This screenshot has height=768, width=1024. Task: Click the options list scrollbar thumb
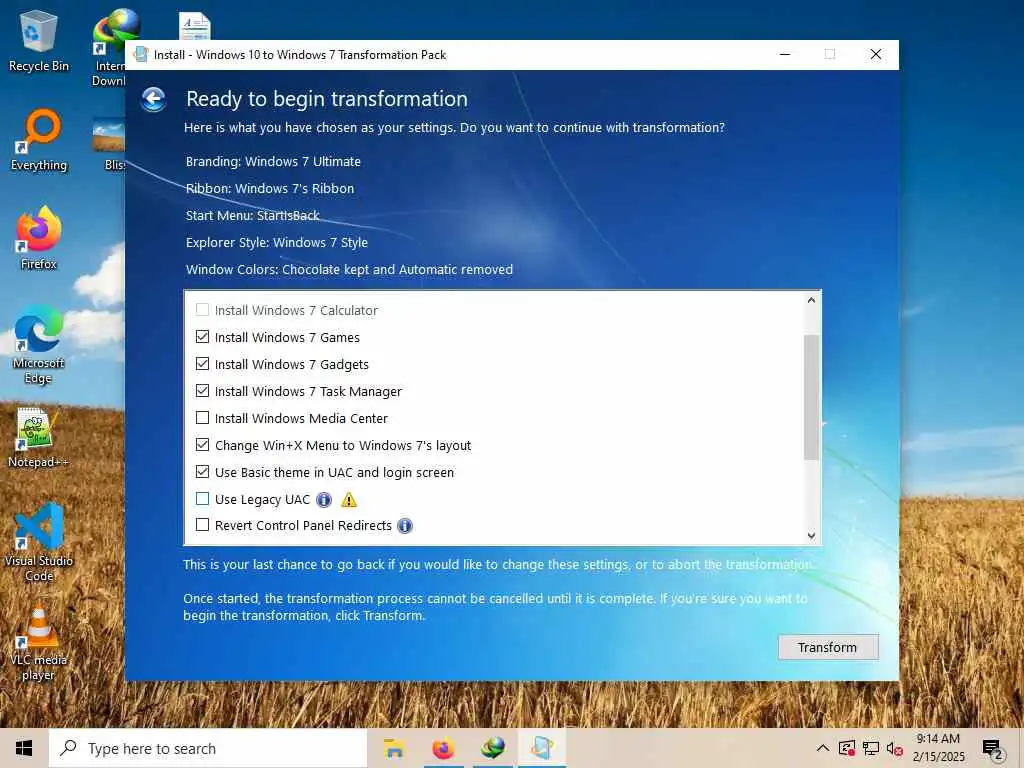click(811, 397)
